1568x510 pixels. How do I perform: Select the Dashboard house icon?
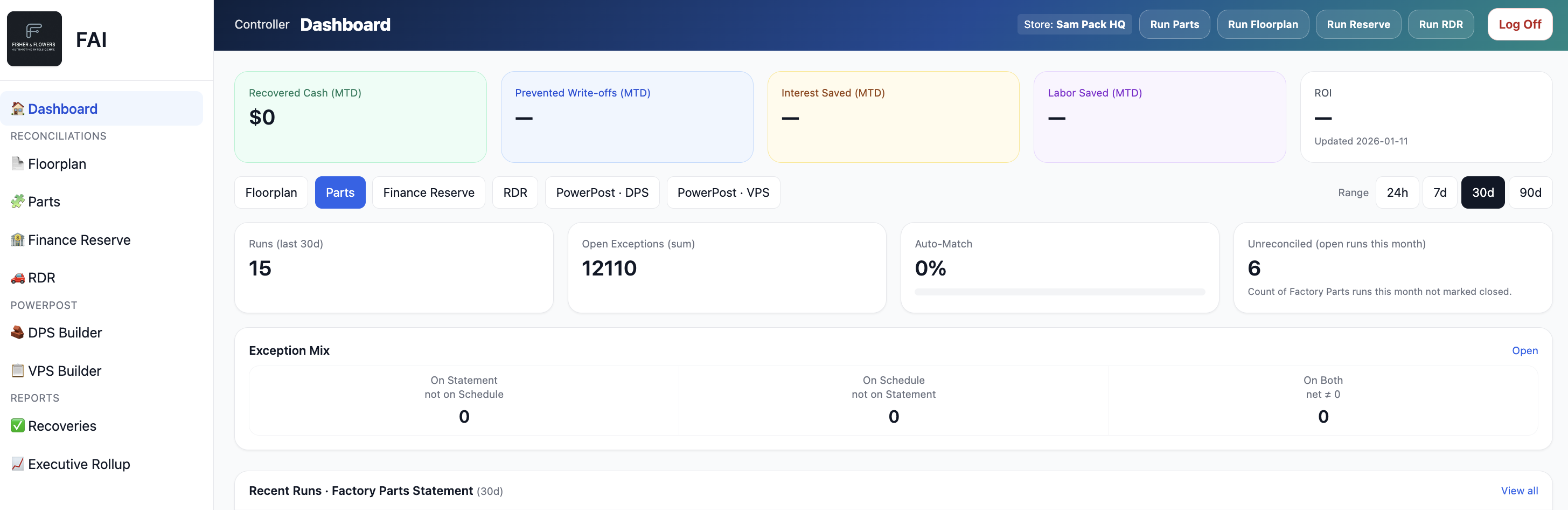[x=18, y=108]
